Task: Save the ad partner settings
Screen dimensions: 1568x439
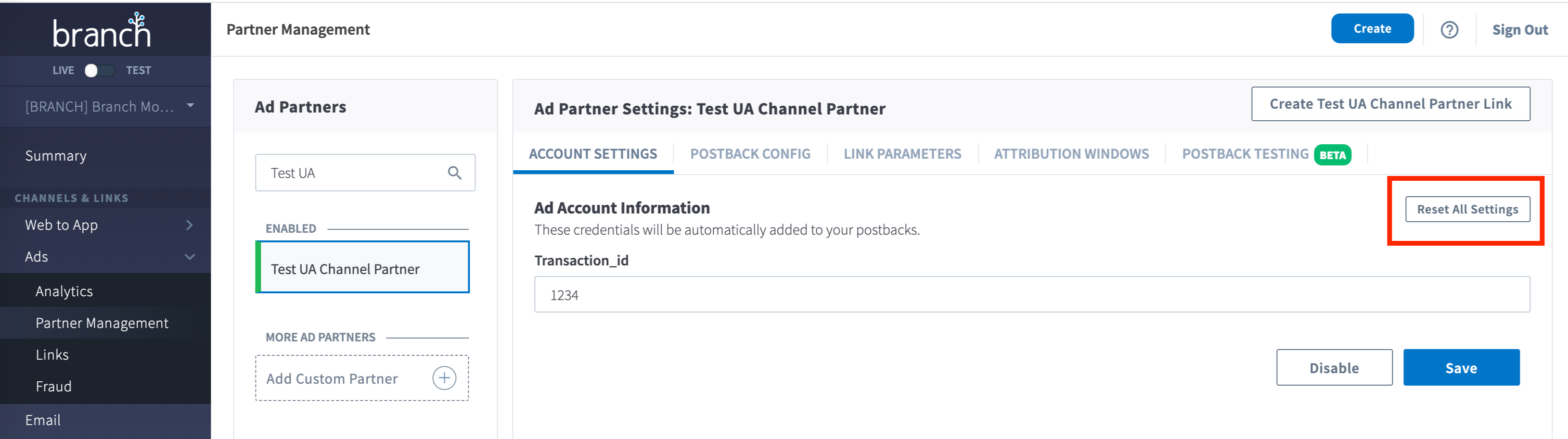Action: 1461,367
